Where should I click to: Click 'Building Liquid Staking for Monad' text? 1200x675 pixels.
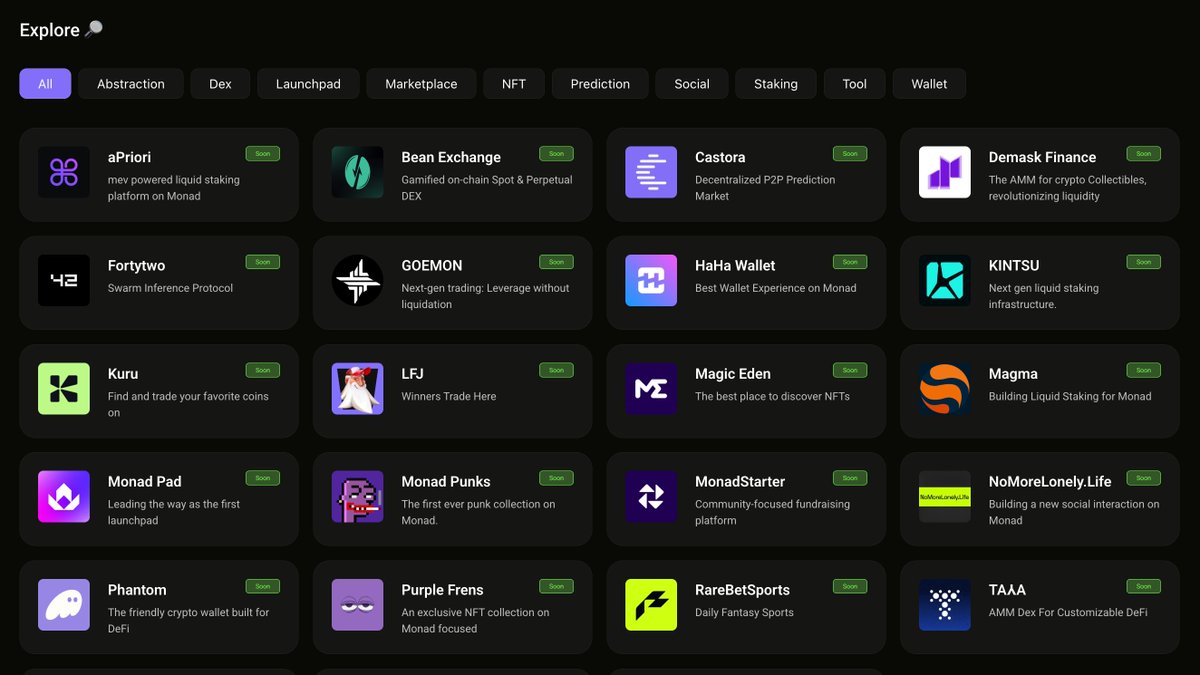tap(1070, 396)
